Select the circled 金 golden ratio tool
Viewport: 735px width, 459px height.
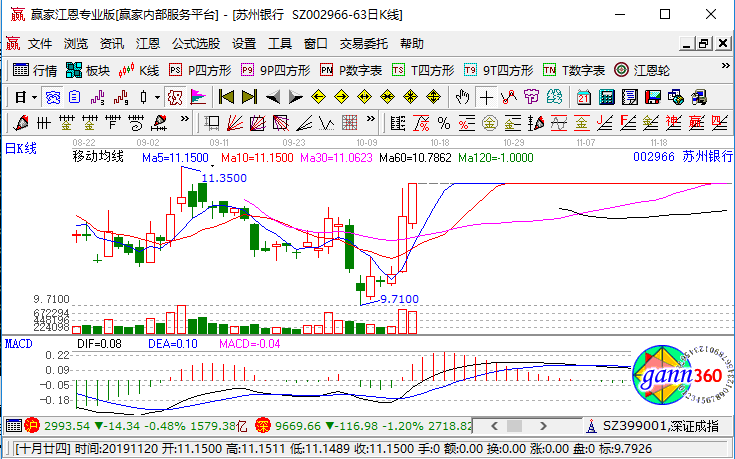click(490, 123)
